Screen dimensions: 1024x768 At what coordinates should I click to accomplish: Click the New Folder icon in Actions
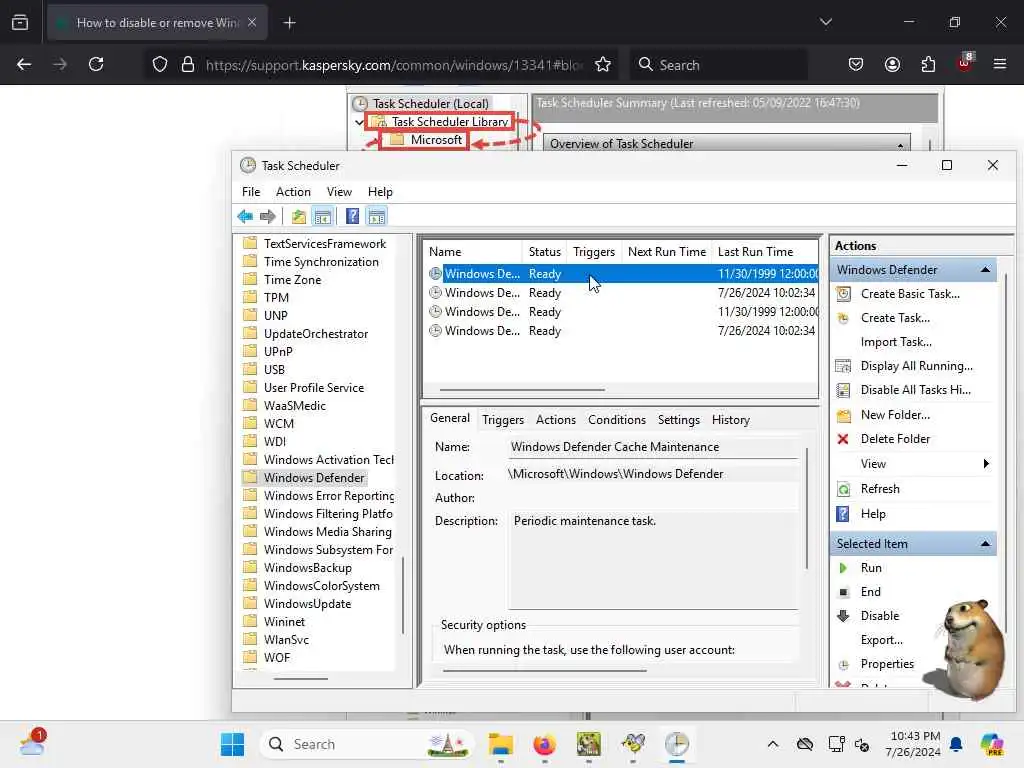tap(844, 415)
